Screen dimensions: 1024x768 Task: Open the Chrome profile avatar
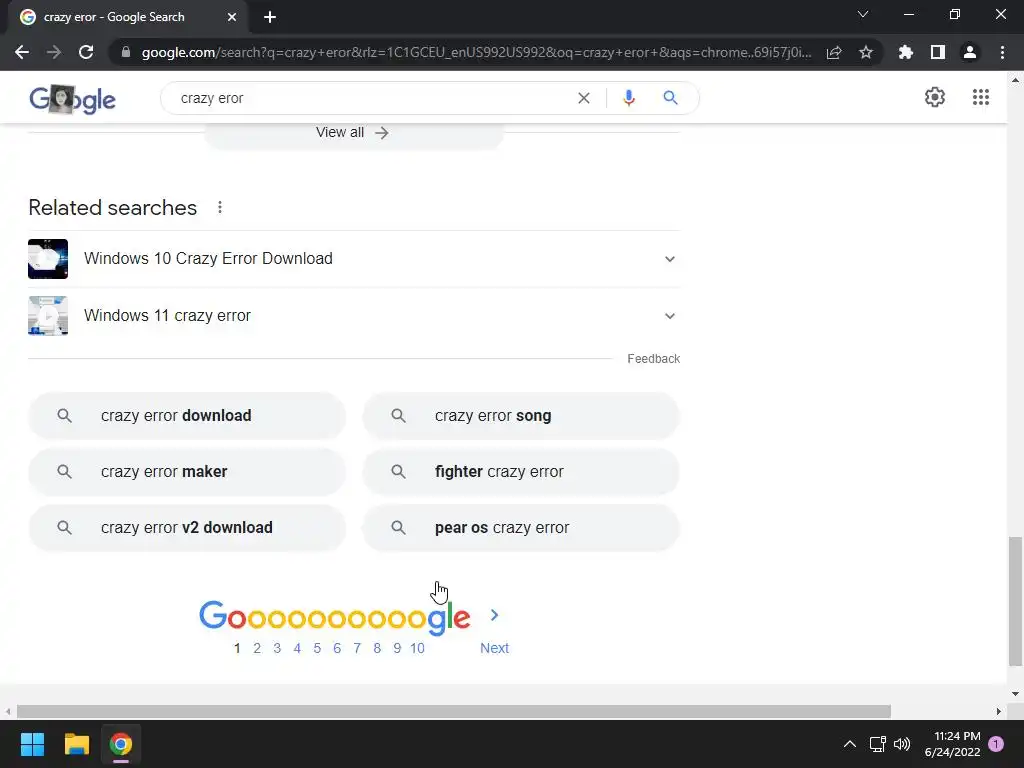970,52
